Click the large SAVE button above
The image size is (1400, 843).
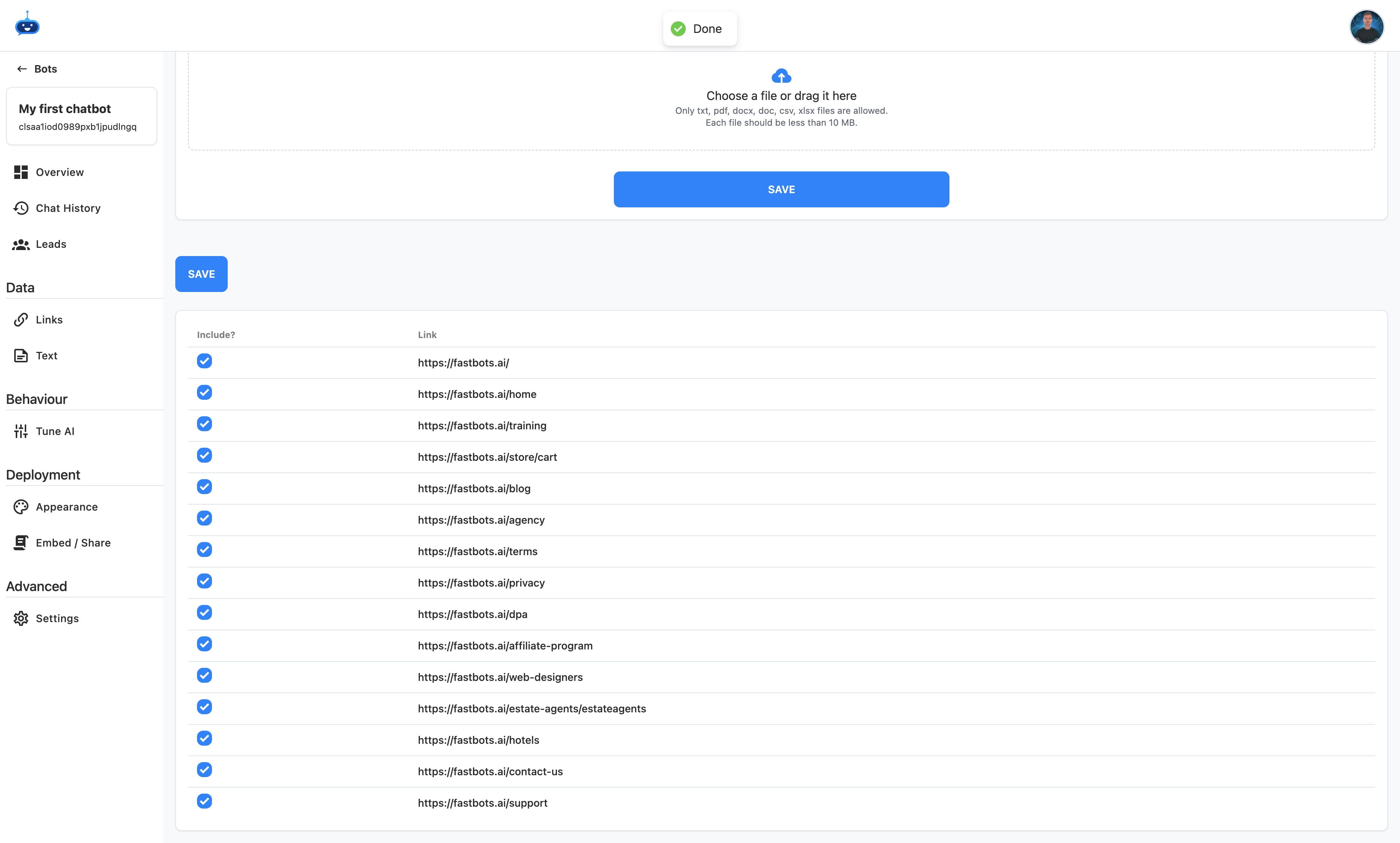781,189
